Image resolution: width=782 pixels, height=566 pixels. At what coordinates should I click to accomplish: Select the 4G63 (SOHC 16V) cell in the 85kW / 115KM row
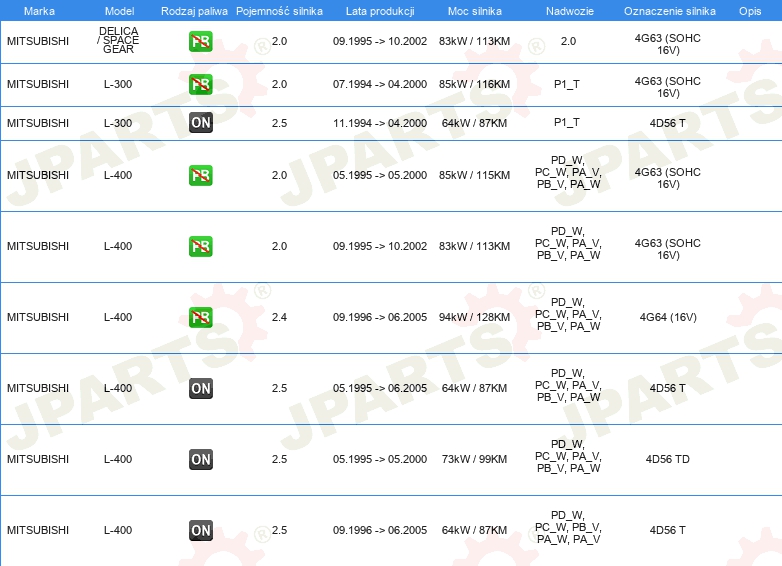tap(668, 178)
